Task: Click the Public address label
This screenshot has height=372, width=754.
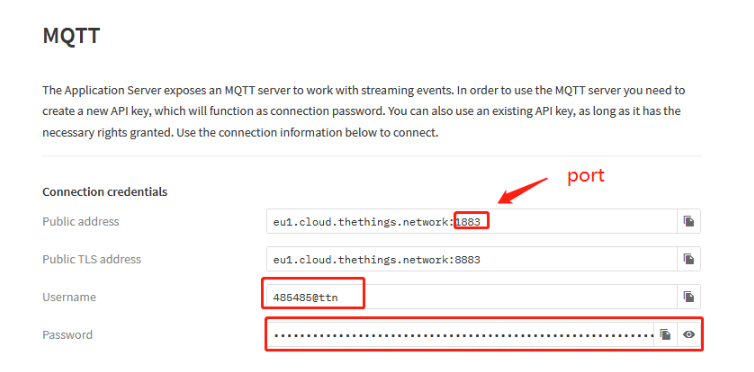Action: (80, 222)
